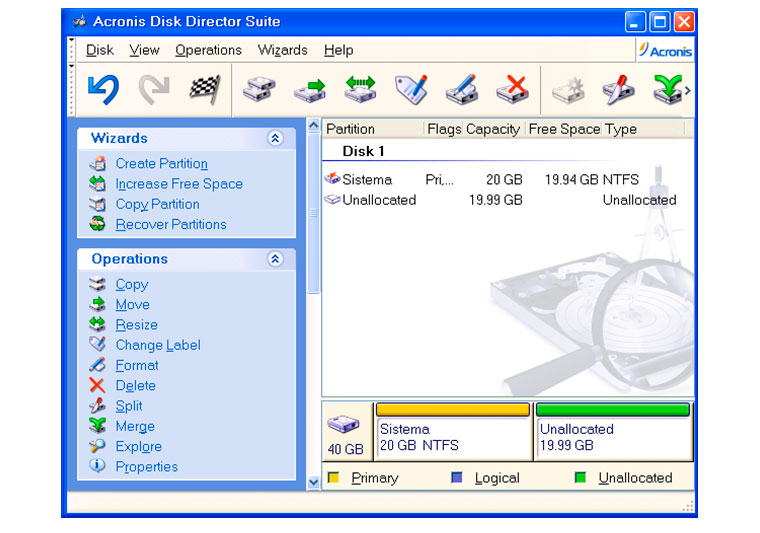Click the Move partition toolbar icon
The image size is (760, 533).
[x=310, y=90]
